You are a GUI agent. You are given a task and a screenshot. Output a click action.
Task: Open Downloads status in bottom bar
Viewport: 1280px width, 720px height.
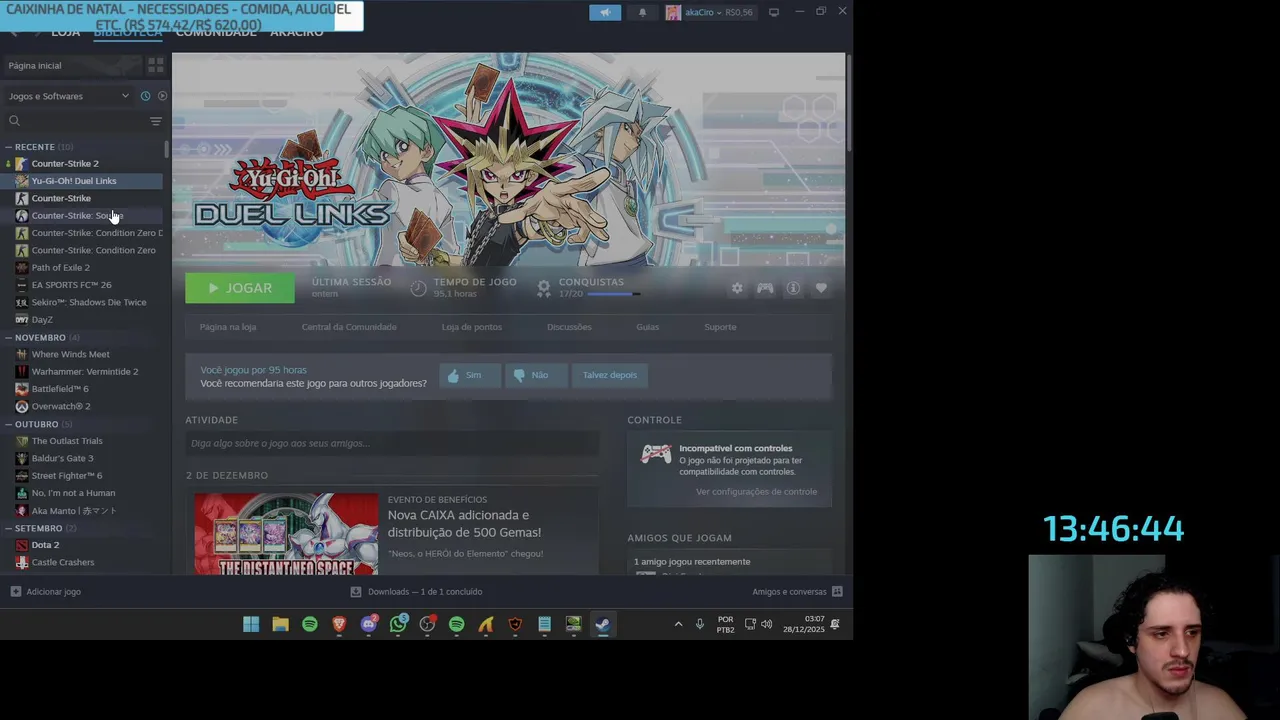[x=416, y=591]
